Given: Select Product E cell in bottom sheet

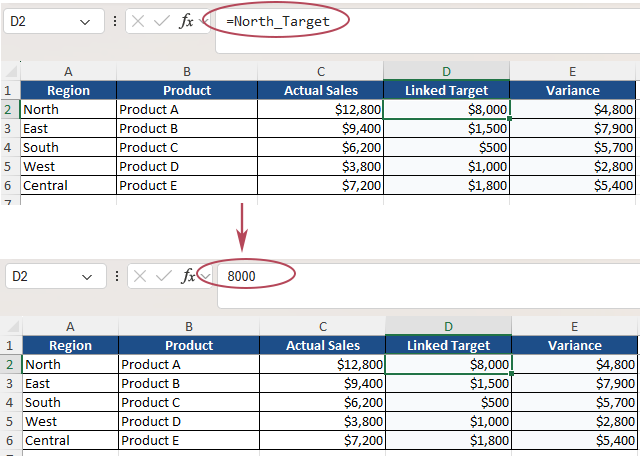Looking at the screenshot, I should click(x=189, y=440).
